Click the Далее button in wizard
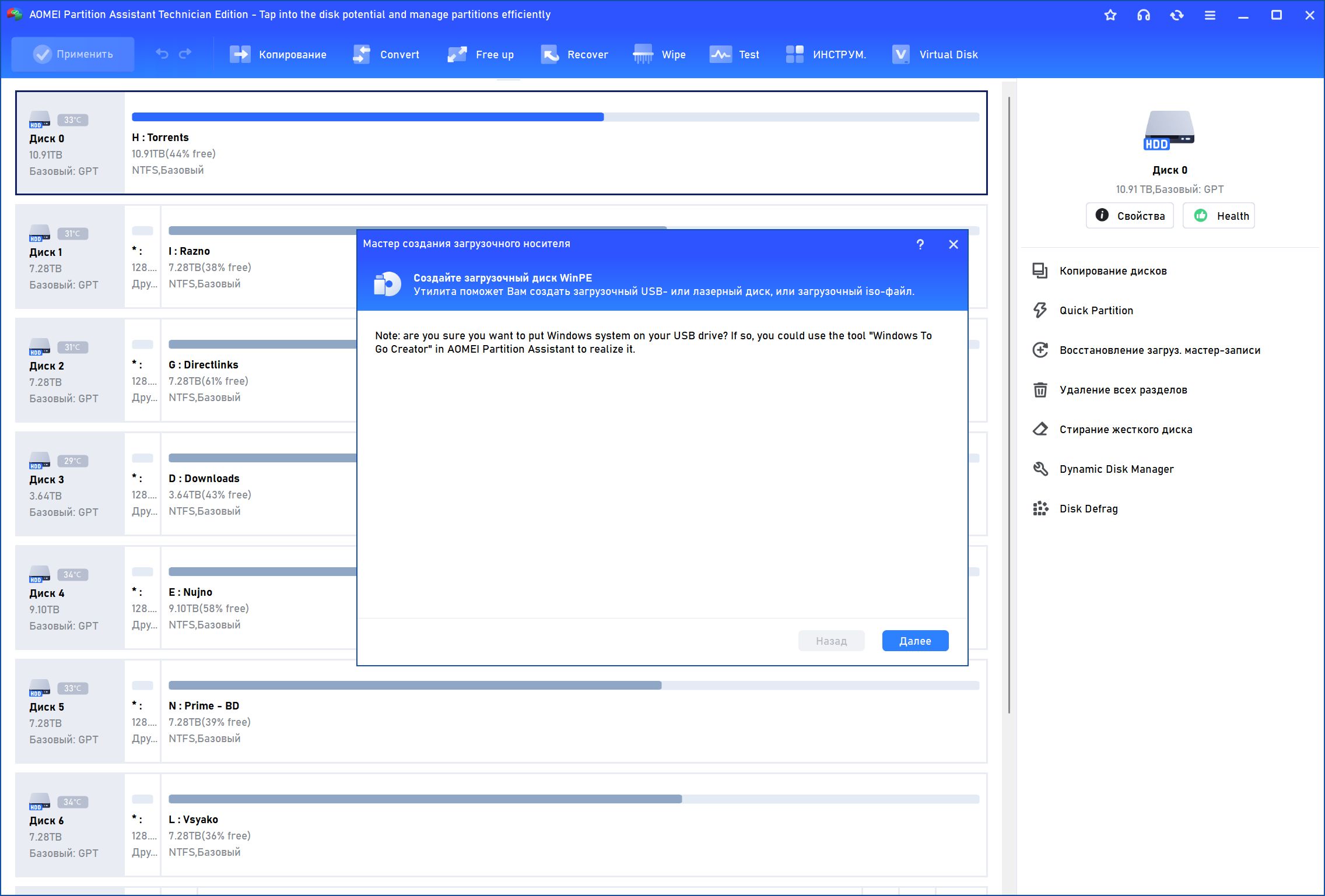 coord(915,641)
